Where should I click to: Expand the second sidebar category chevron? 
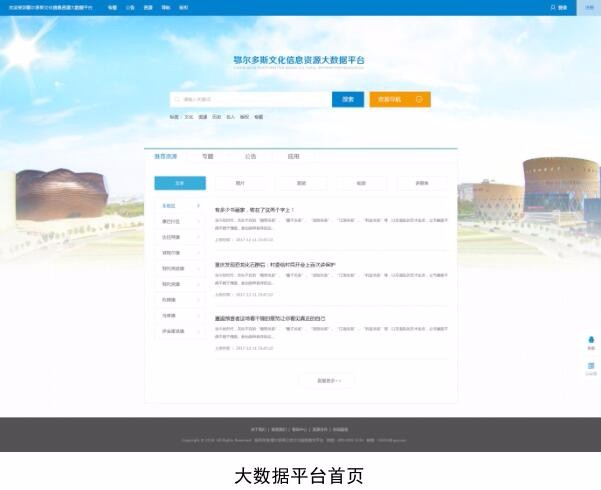[198, 221]
